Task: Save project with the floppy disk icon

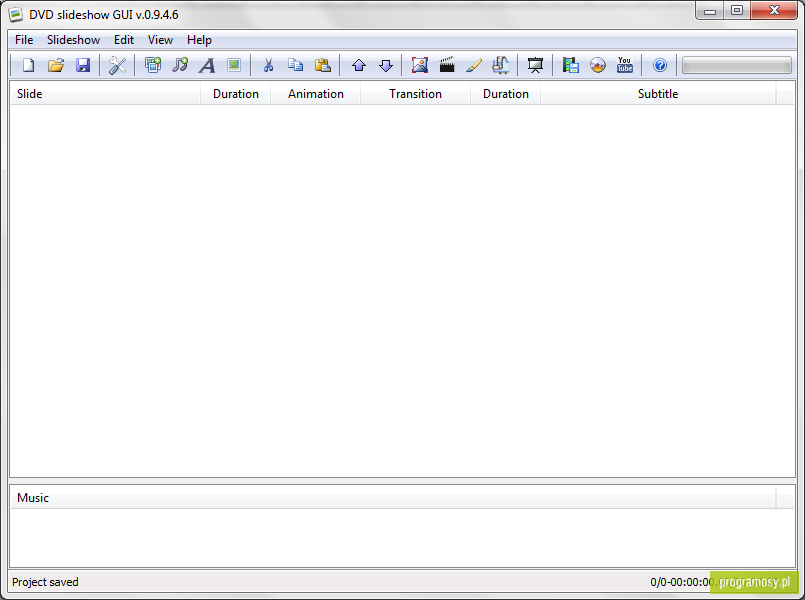Action: point(83,65)
